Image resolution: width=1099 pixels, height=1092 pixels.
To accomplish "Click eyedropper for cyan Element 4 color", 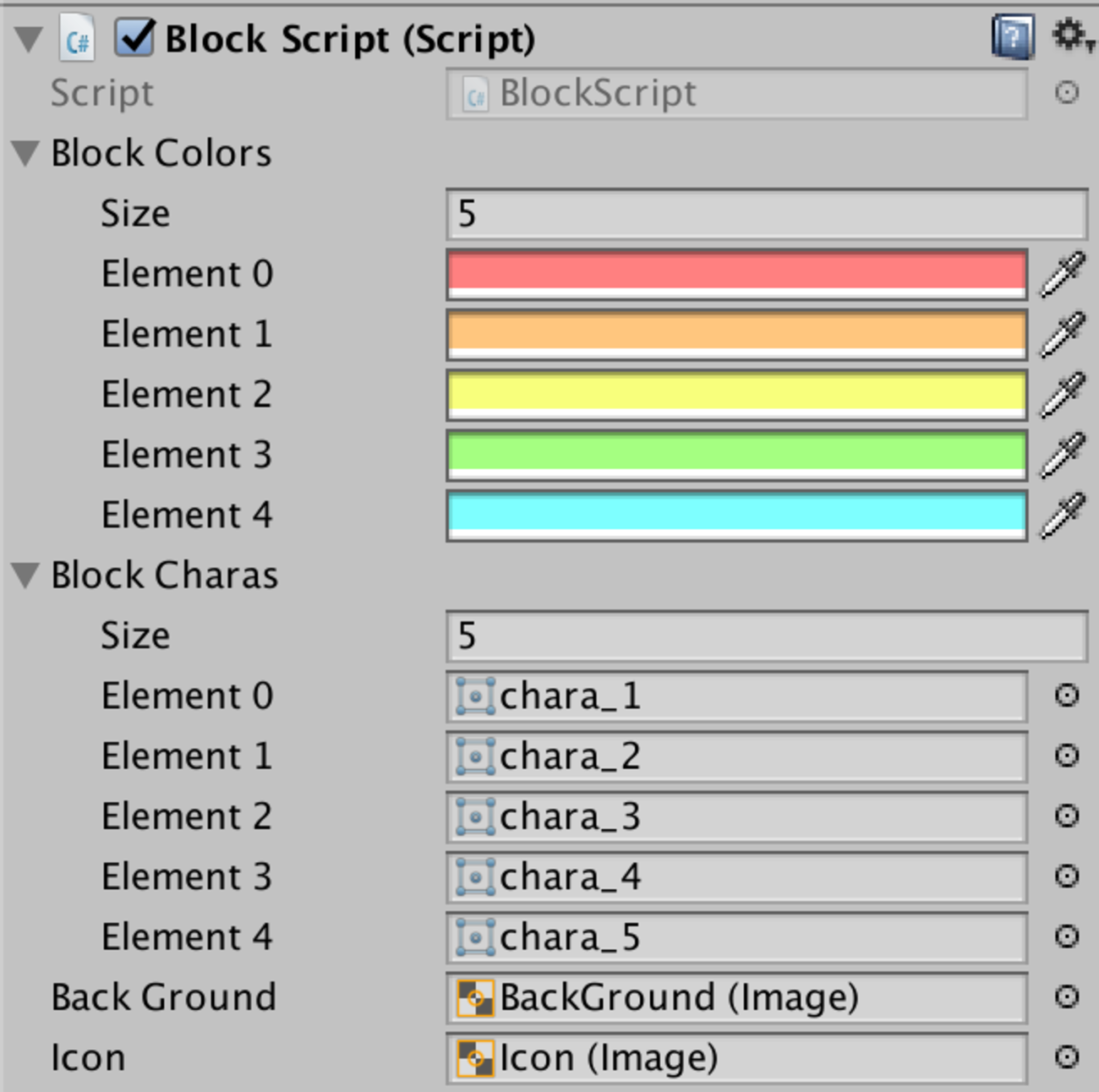I will pyautogui.click(x=1062, y=516).
